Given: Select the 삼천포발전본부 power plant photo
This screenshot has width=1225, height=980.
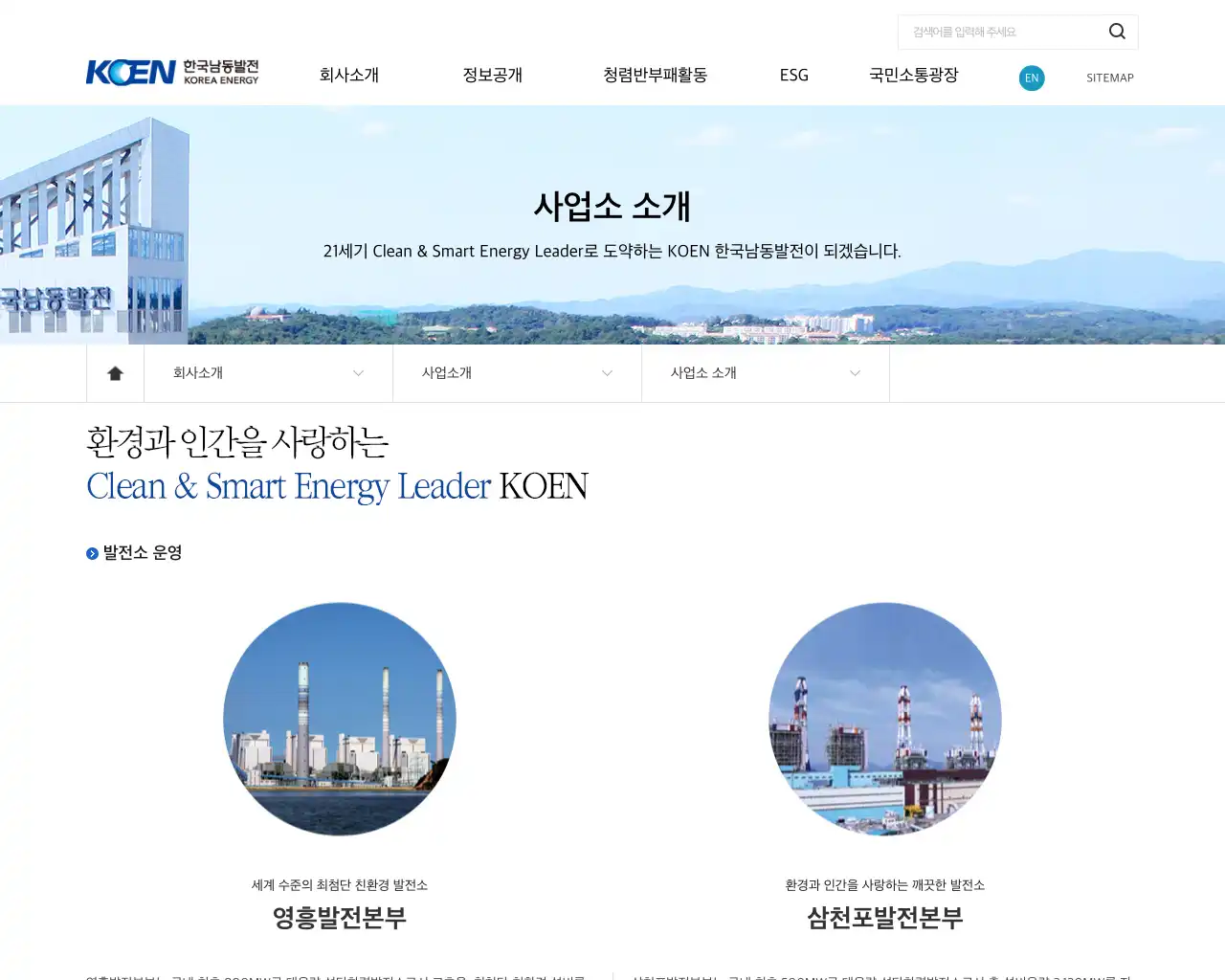Looking at the screenshot, I should pyautogui.click(x=884, y=719).
